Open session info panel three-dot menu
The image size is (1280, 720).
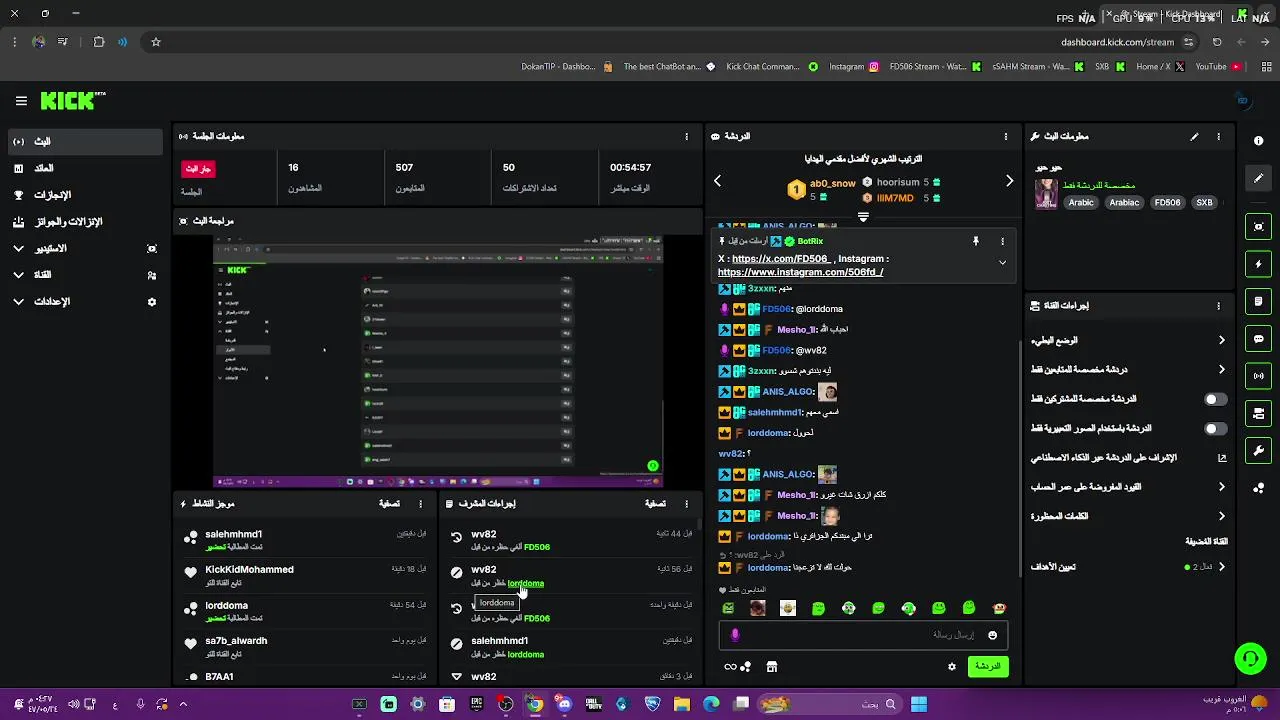tap(686, 136)
